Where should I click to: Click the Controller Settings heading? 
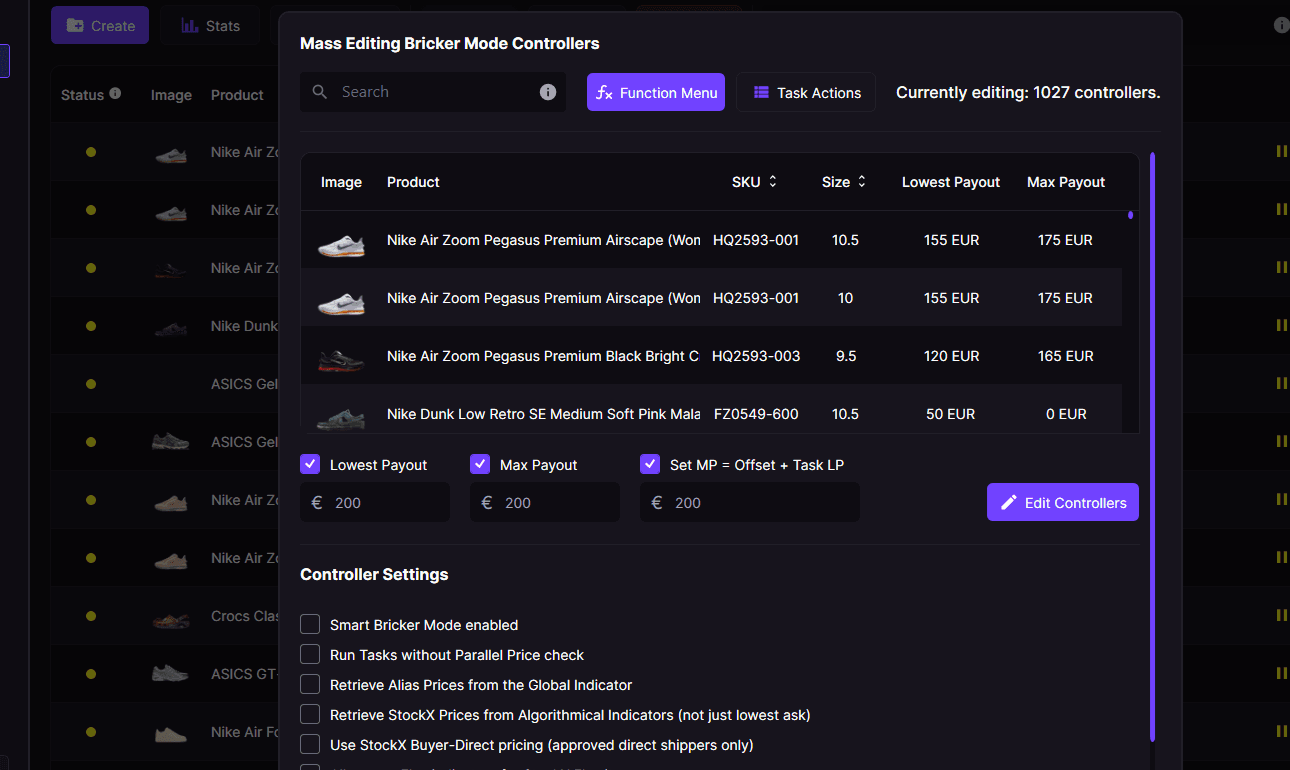[374, 575]
